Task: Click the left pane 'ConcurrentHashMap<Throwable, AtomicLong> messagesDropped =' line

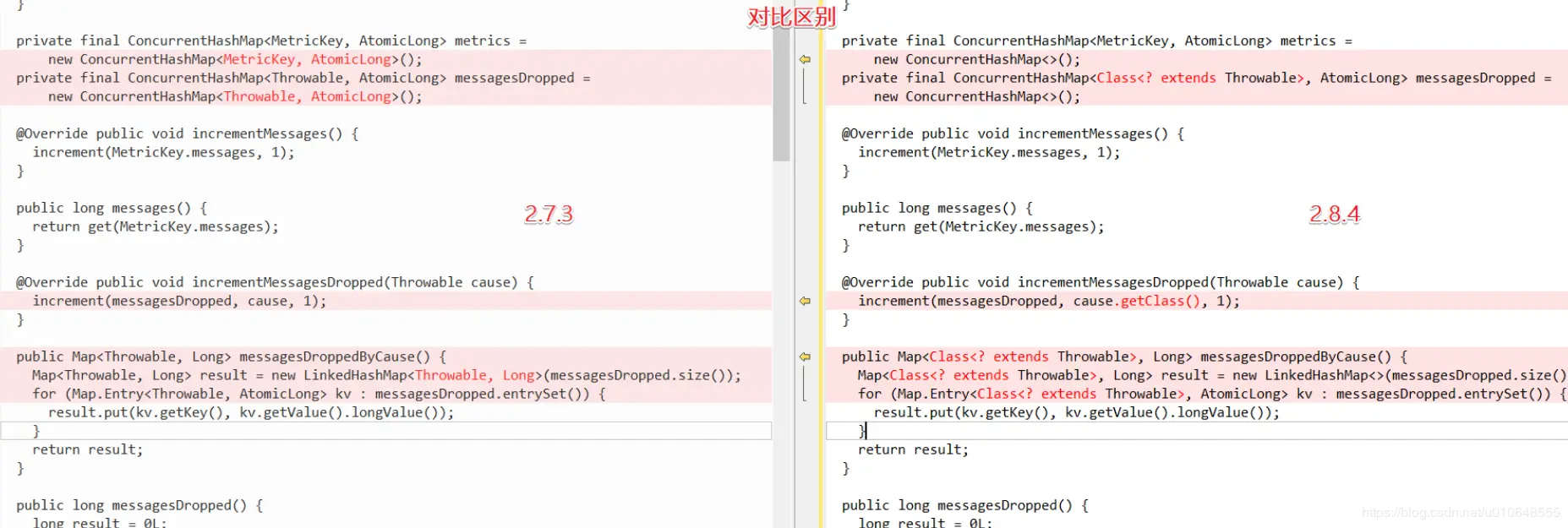Action: [x=303, y=78]
